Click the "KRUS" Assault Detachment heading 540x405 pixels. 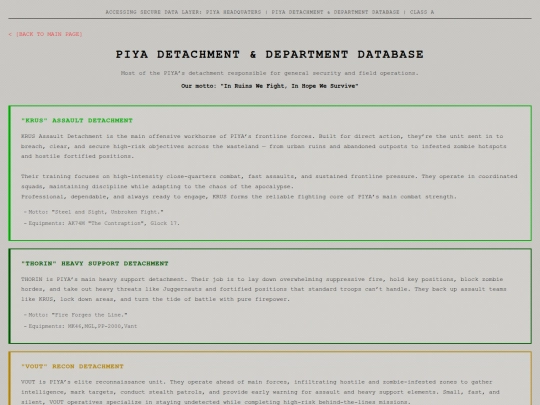(x=77, y=120)
